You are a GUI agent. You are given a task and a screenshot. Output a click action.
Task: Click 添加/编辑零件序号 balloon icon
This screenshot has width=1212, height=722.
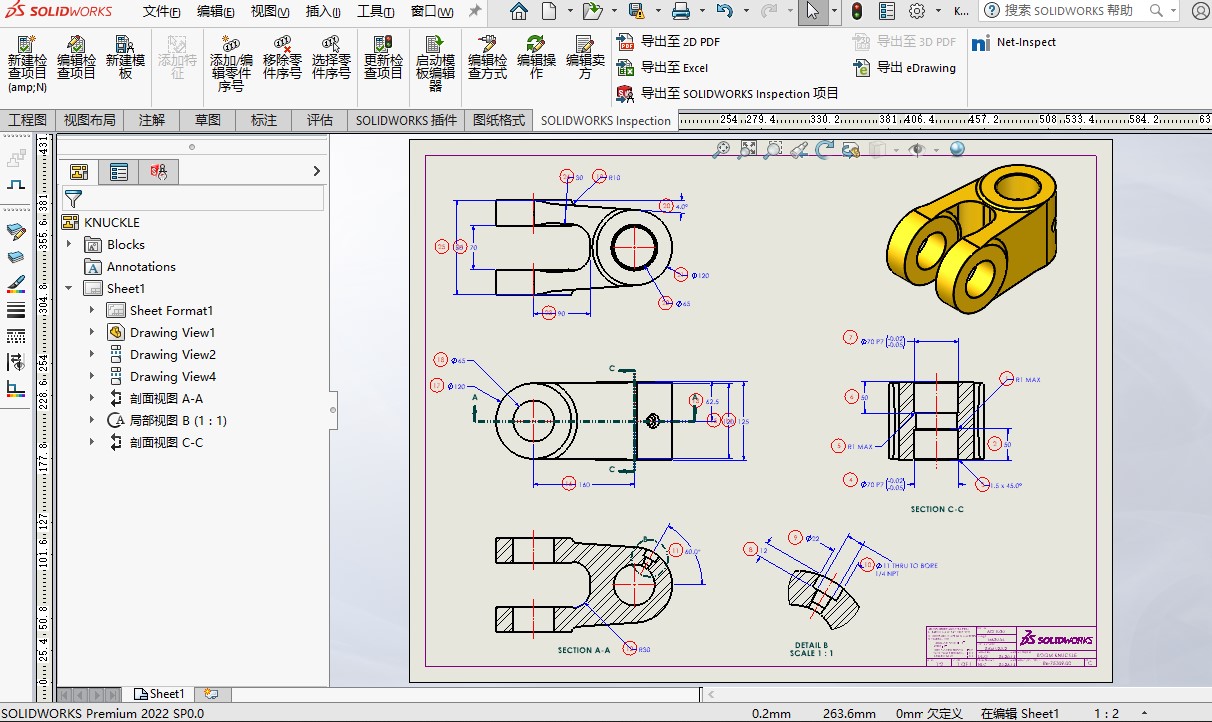(x=231, y=44)
